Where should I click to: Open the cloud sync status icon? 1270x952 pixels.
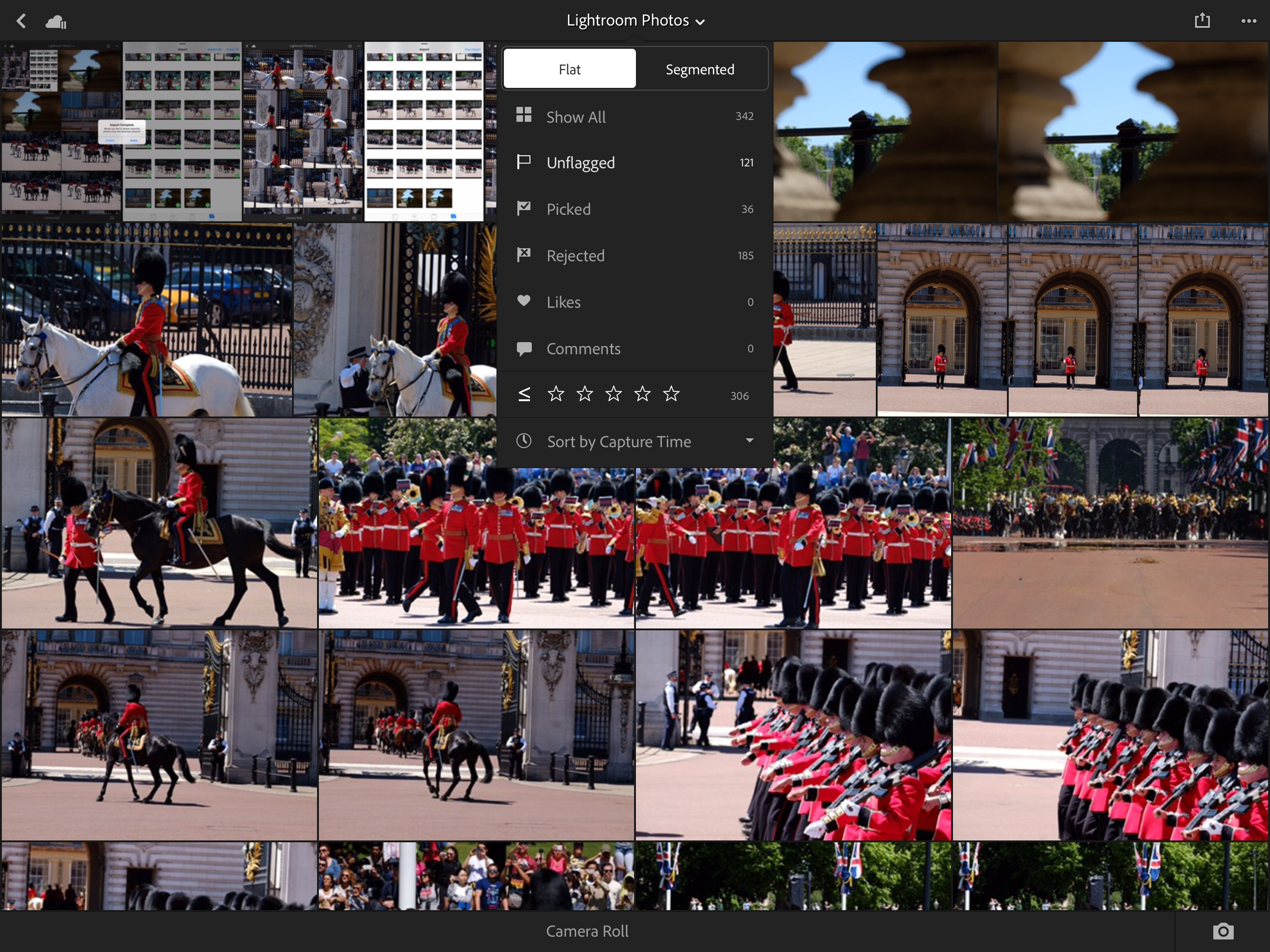pos(56,22)
